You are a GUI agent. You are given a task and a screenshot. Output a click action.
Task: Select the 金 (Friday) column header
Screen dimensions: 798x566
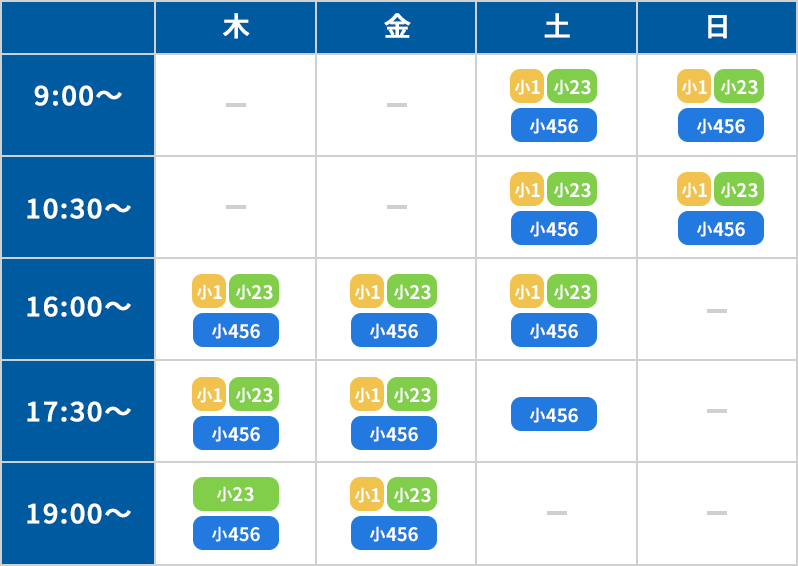pos(396,27)
